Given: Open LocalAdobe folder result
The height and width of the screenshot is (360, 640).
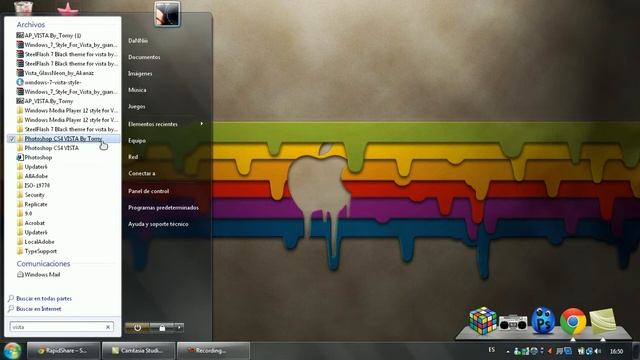Looking at the screenshot, I should click(36, 242).
